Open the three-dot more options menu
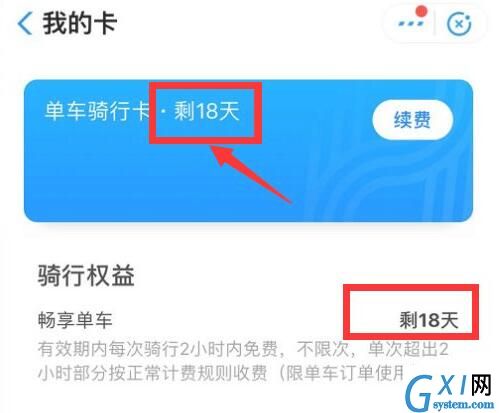Screen dimensions: 501x413 (411, 24)
